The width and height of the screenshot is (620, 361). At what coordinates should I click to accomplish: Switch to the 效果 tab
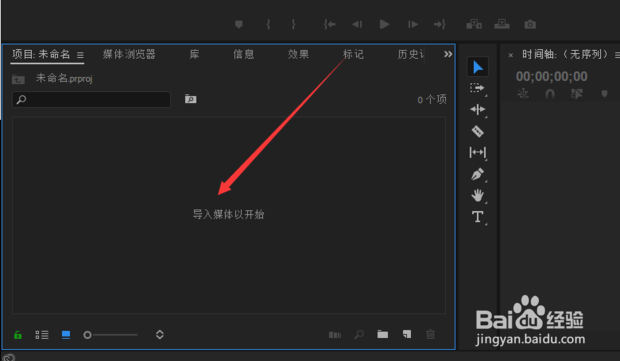click(x=298, y=54)
